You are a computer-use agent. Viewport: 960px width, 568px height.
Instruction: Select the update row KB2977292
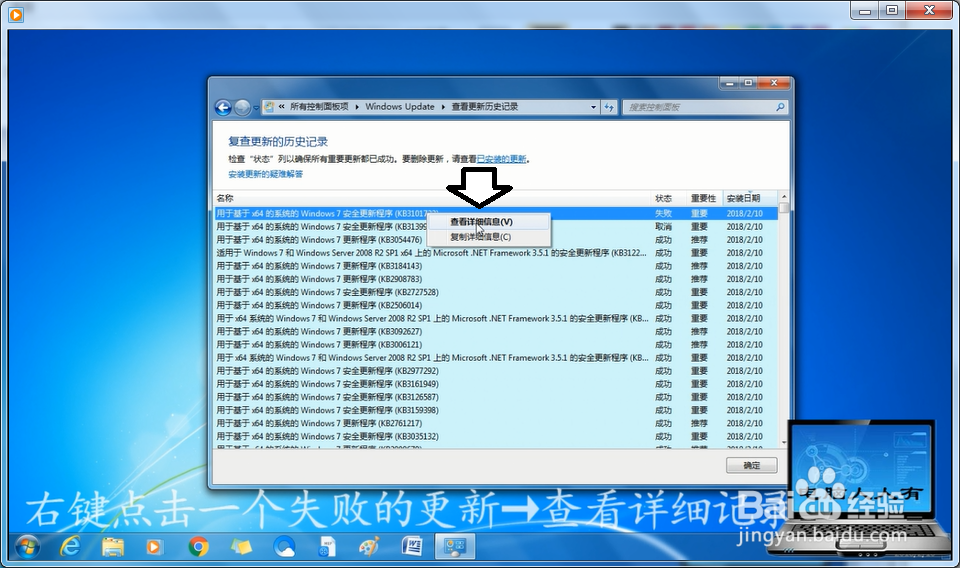(496, 371)
